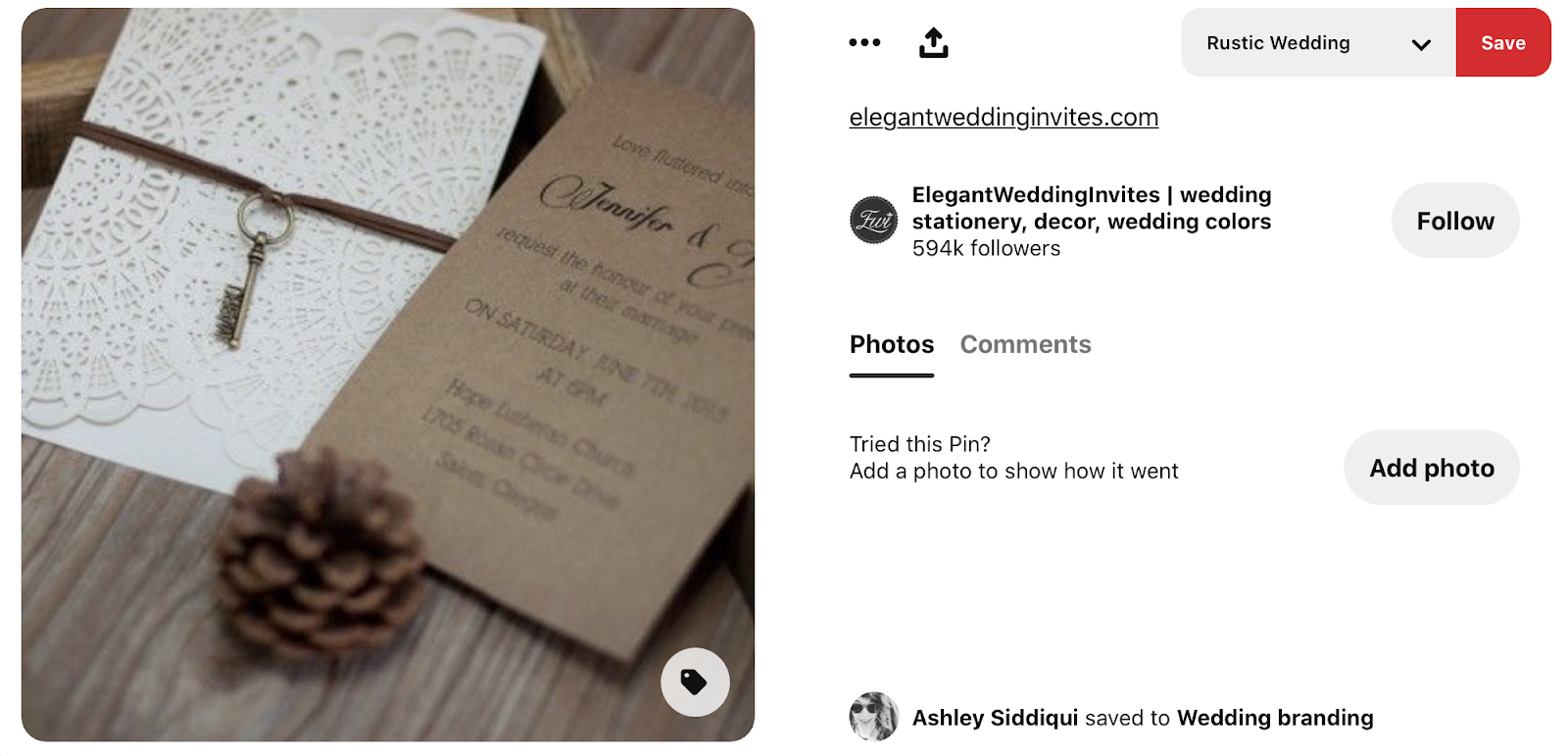
Task: Open the Rustic Wedding board selector
Action: tap(1318, 42)
